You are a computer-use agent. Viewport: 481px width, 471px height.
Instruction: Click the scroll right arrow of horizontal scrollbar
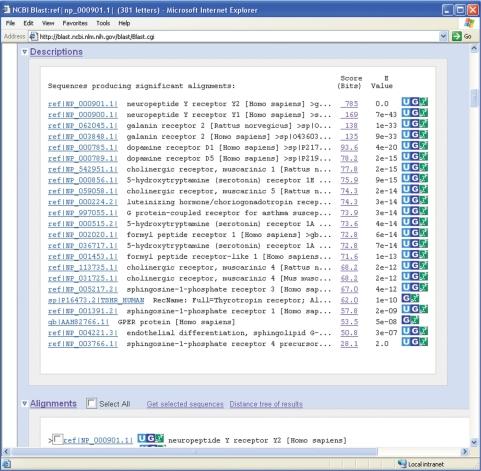click(465, 452)
